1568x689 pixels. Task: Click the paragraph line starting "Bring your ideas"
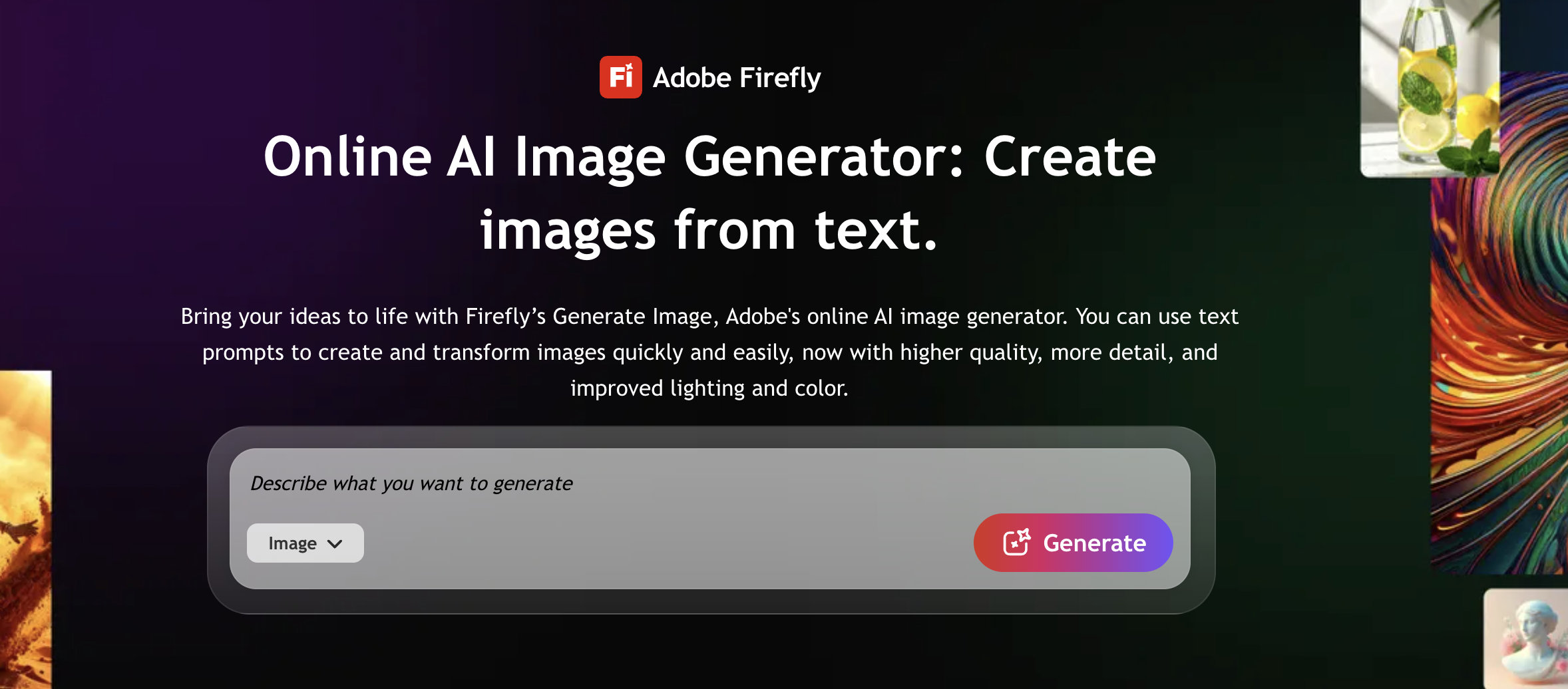click(x=709, y=317)
